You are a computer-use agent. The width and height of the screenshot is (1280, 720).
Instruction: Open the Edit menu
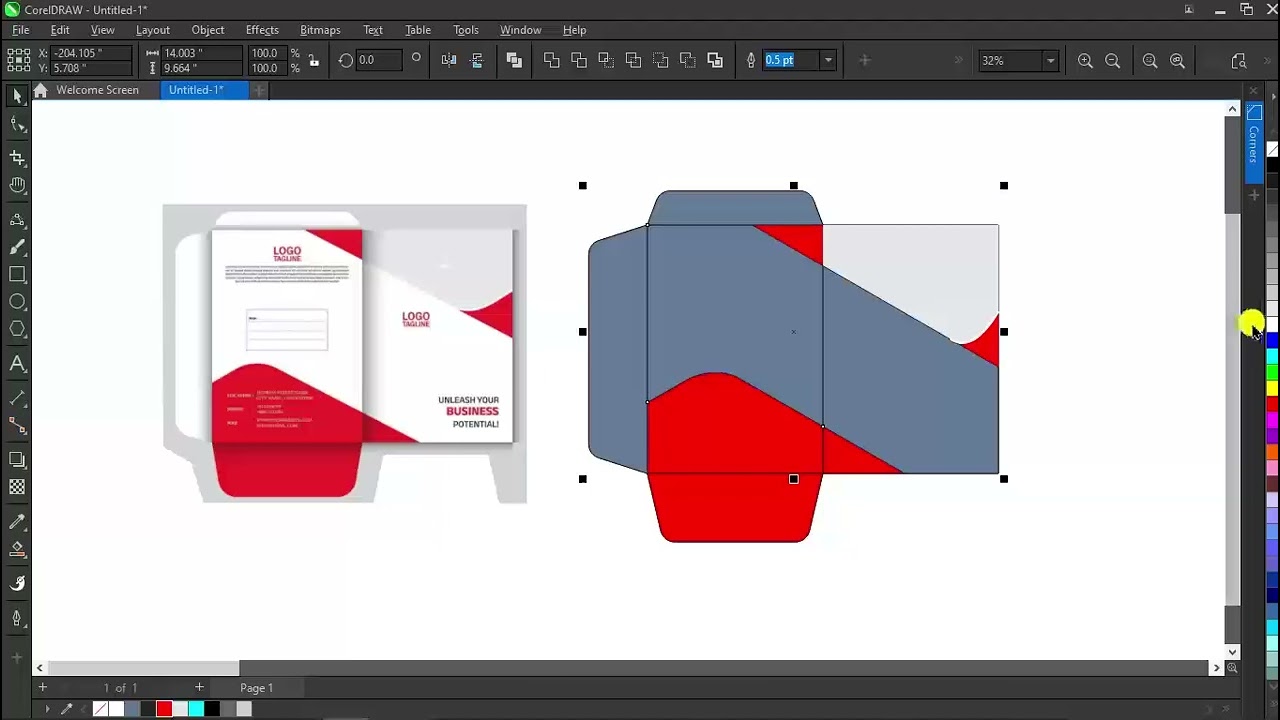(x=60, y=30)
